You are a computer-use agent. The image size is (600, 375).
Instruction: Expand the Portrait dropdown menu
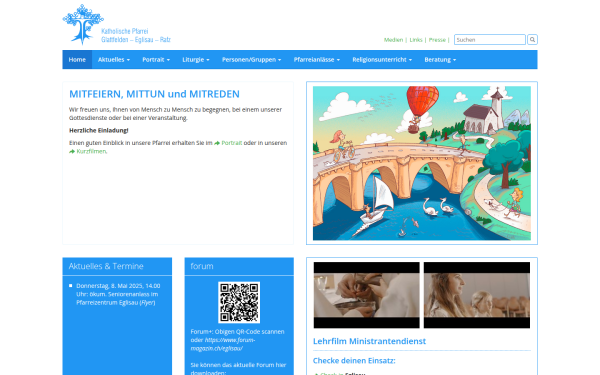[156, 60]
